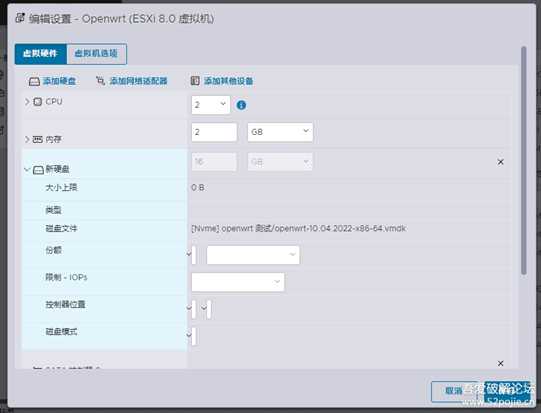Click the 磁盘文件 label
Screen dimensions: 541x413
(x=61, y=228)
